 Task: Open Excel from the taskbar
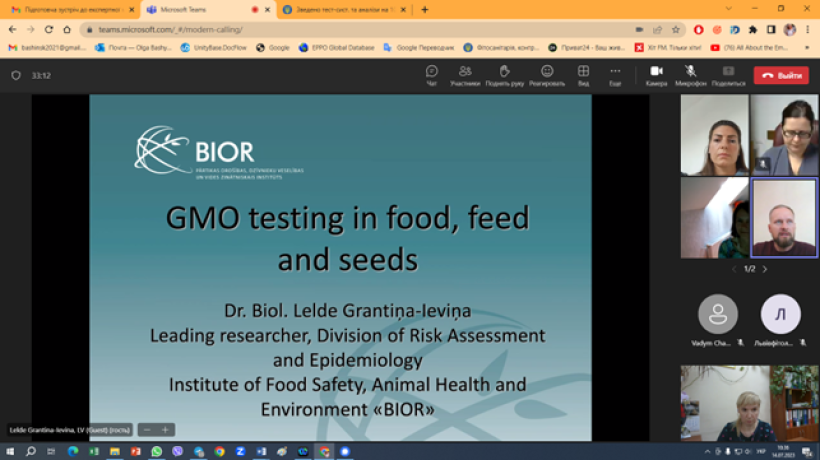pos(94,451)
